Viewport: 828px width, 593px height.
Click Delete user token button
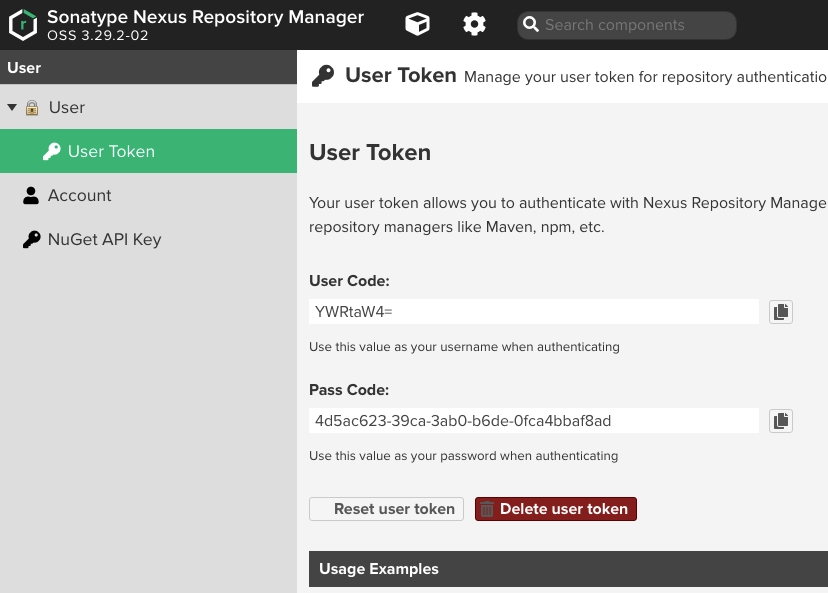[556, 509]
